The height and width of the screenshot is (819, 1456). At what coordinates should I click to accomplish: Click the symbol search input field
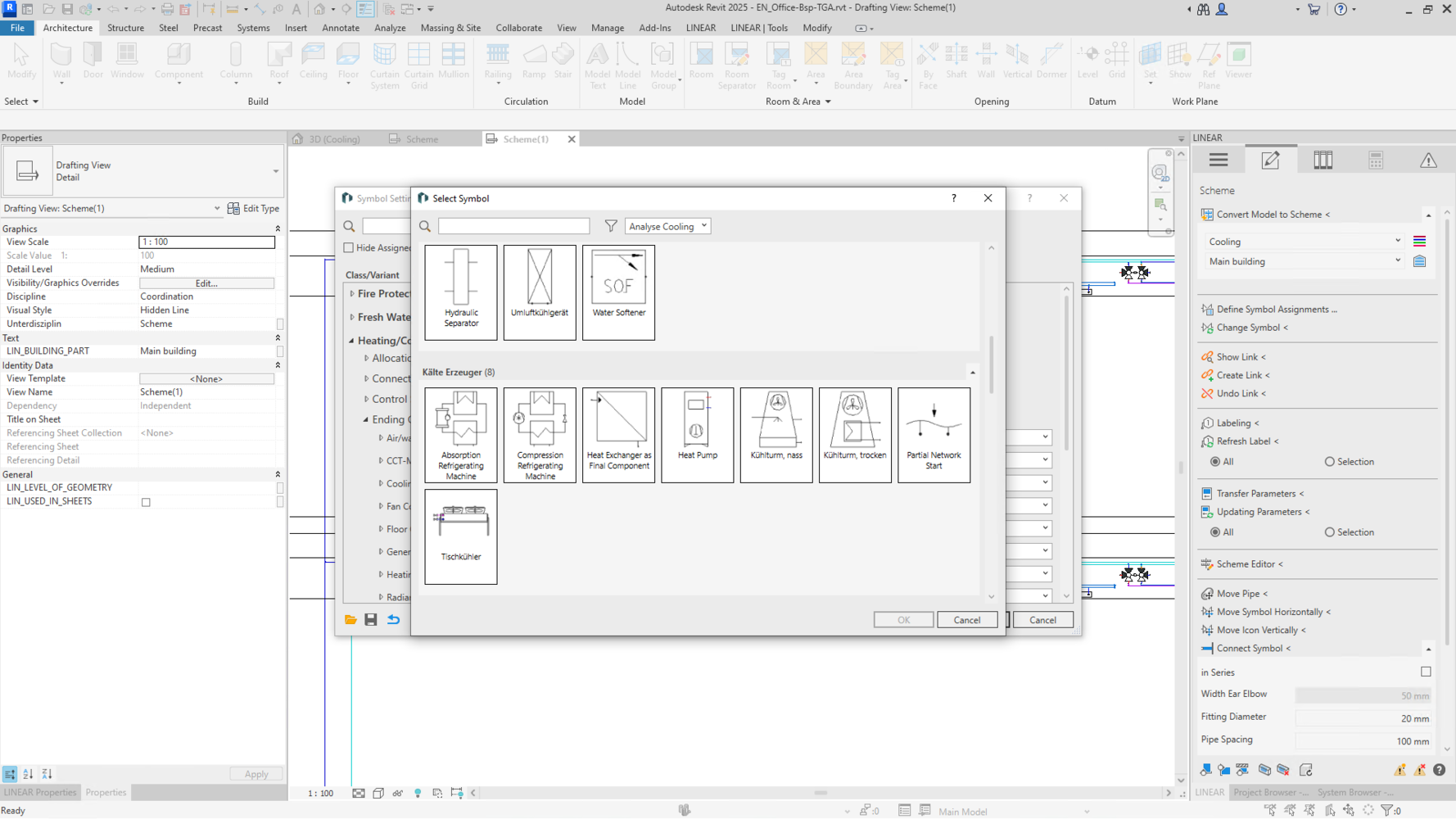pos(513,226)
